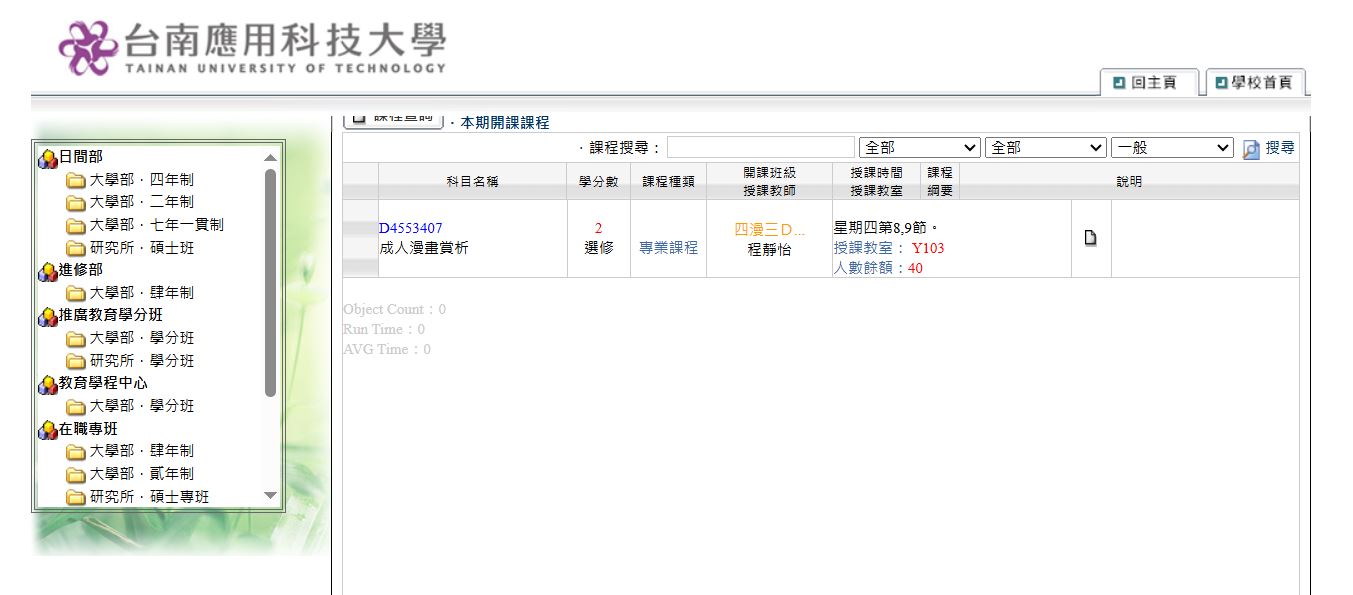Click the 說明 column header

point(1129,181)
